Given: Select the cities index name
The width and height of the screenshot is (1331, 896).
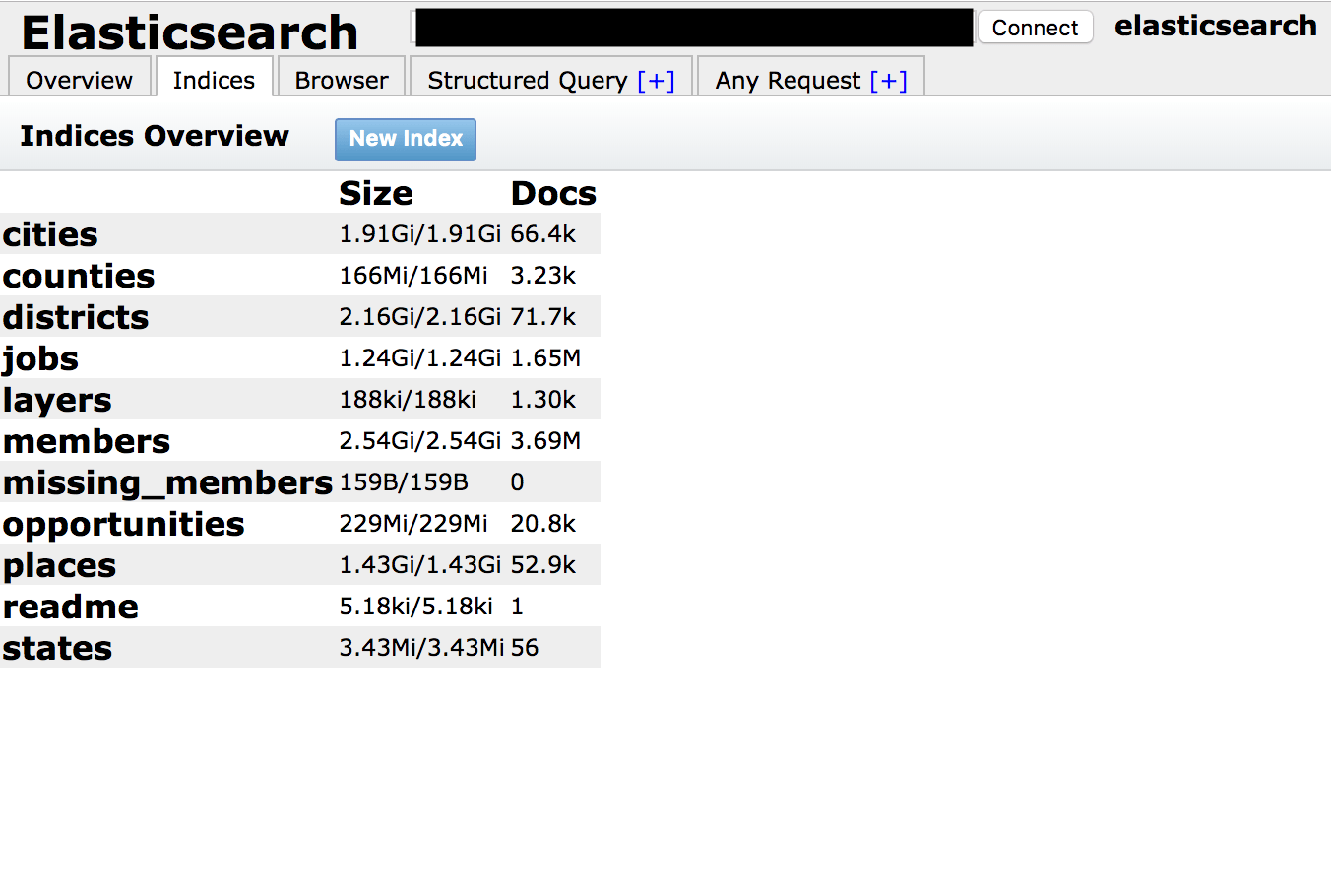Looking at the screenshot, I should pos(50,234).
